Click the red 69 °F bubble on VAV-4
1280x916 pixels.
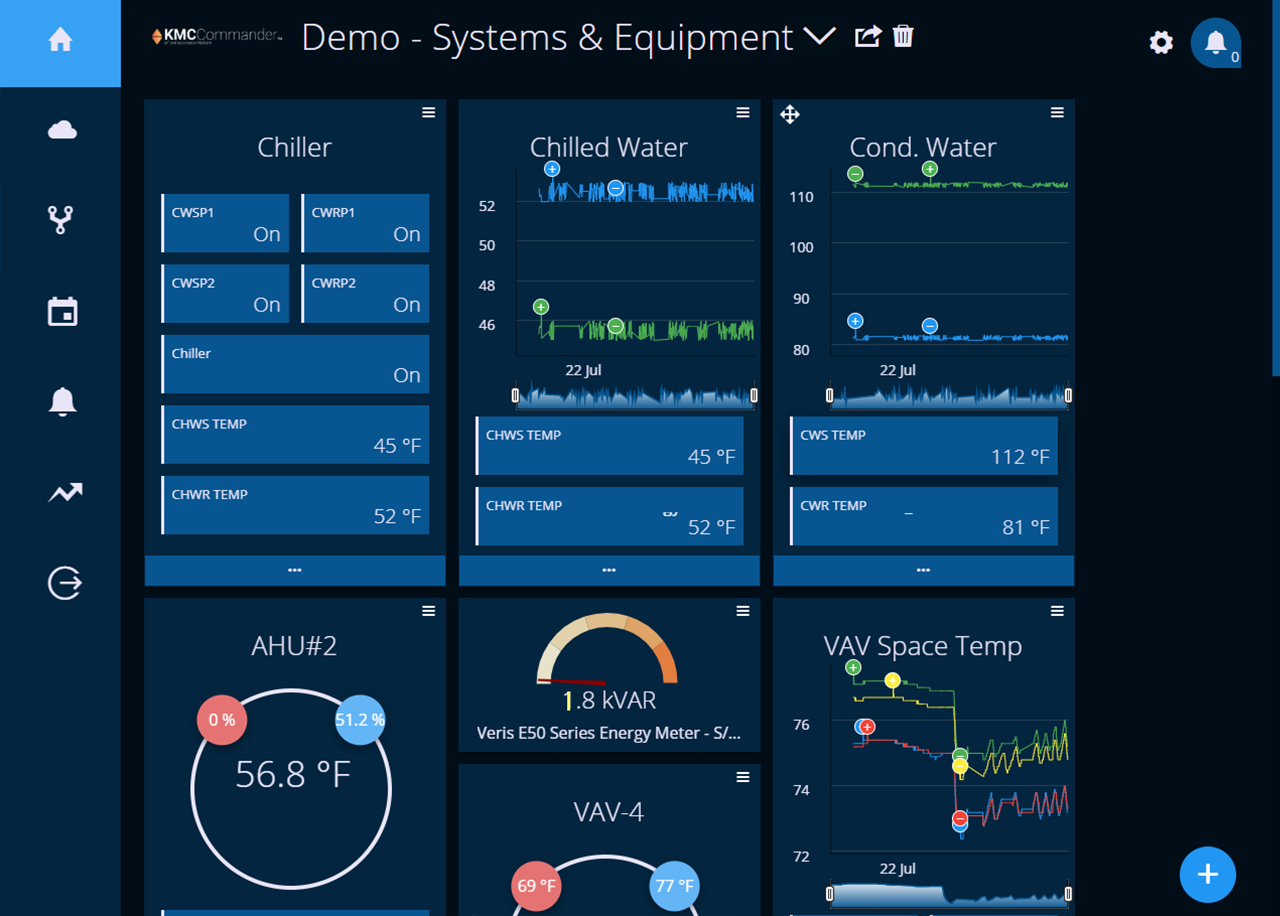tap(536, 886)
